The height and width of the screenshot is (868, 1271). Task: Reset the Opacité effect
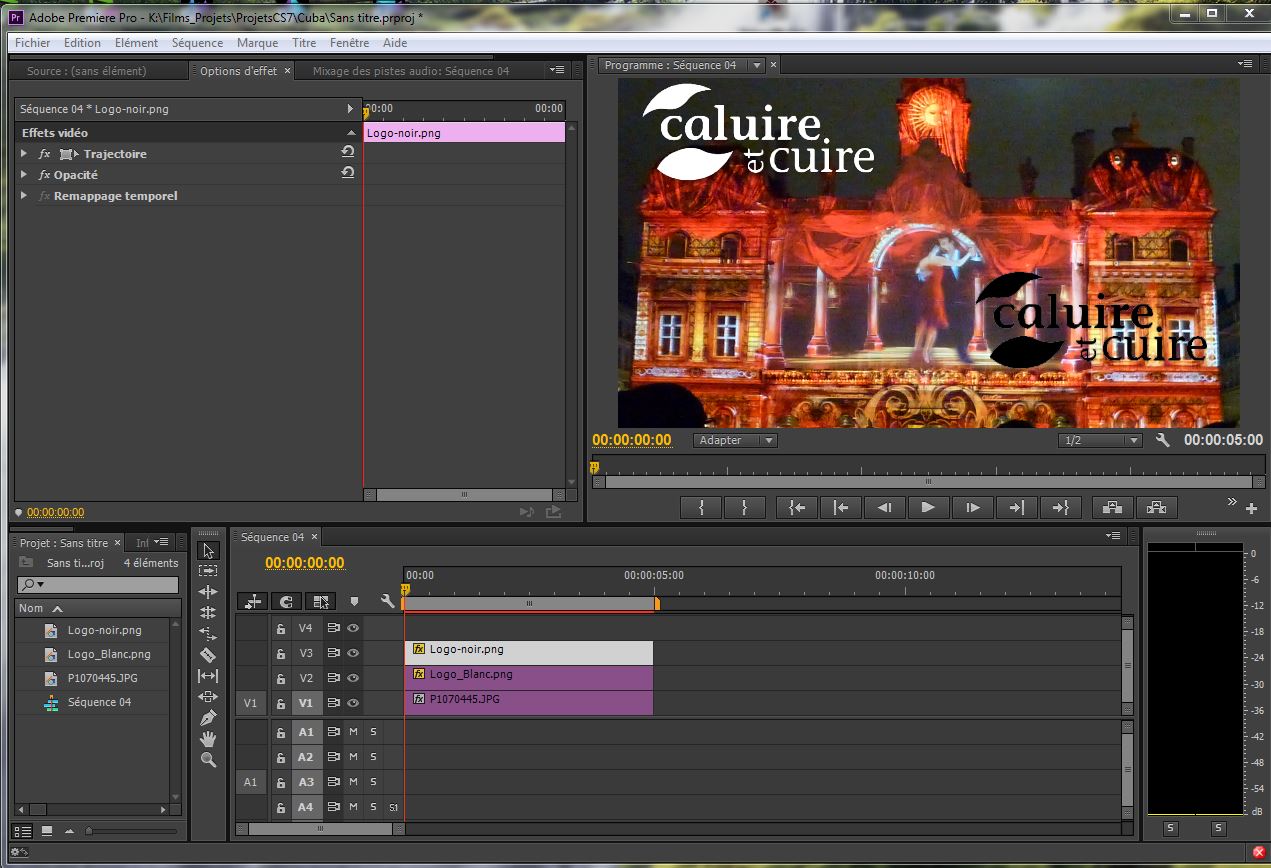pyautogui.click(x=348, y=173)
